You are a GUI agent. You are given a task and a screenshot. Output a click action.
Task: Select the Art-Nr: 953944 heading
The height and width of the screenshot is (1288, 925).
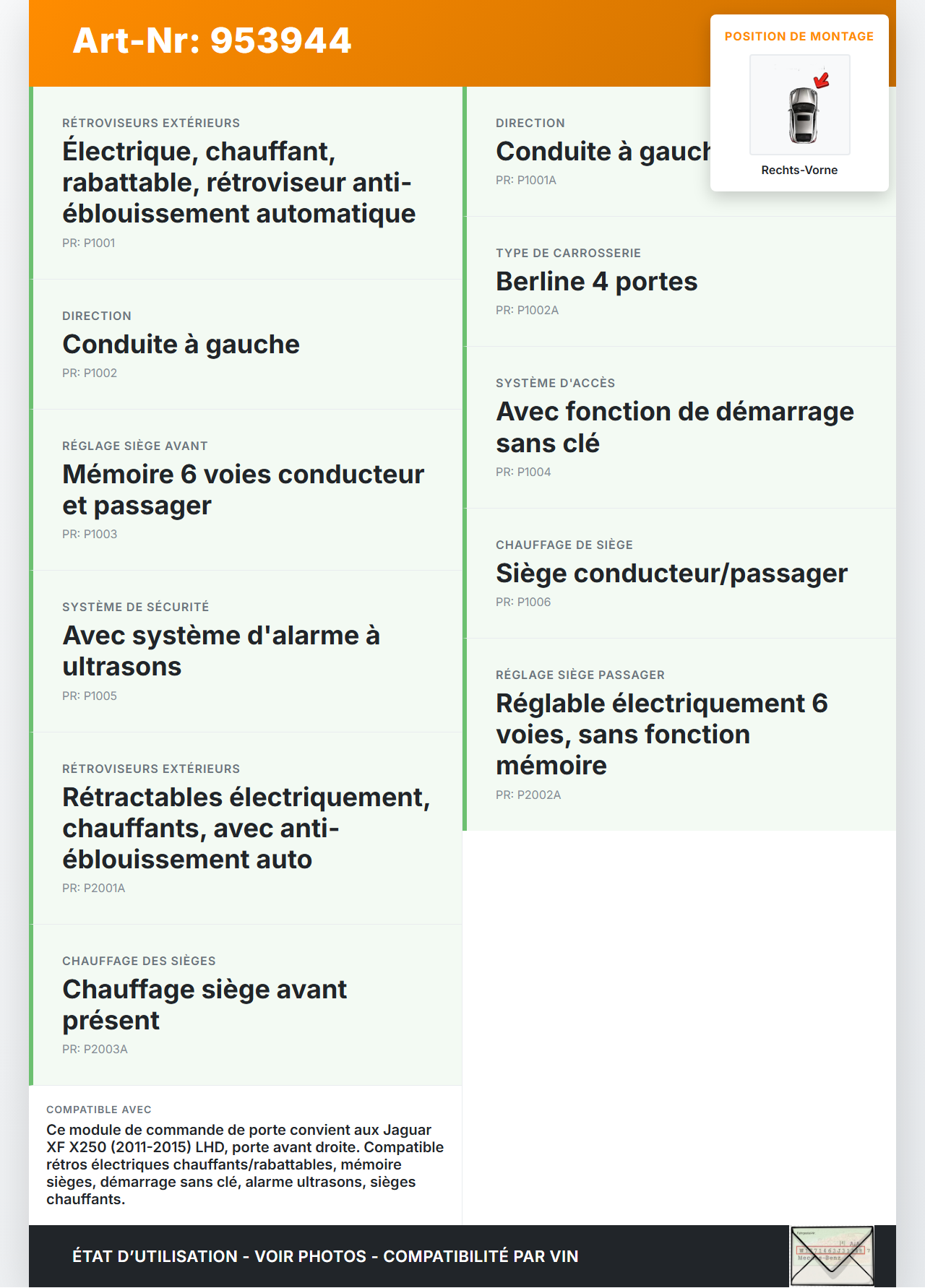click(212, 40)
